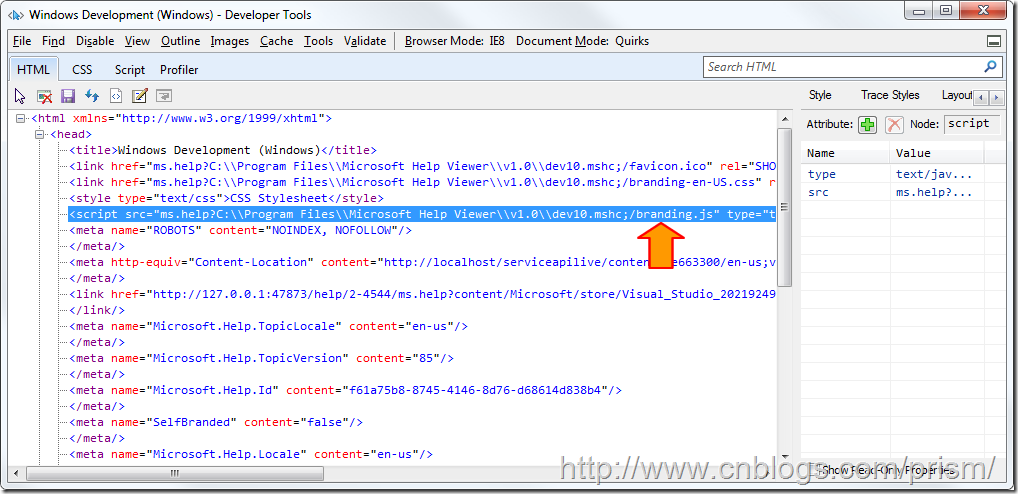1018x494 pixels.
Task: Switch to the Profiler tab
Action: click(x=179, y=69)
